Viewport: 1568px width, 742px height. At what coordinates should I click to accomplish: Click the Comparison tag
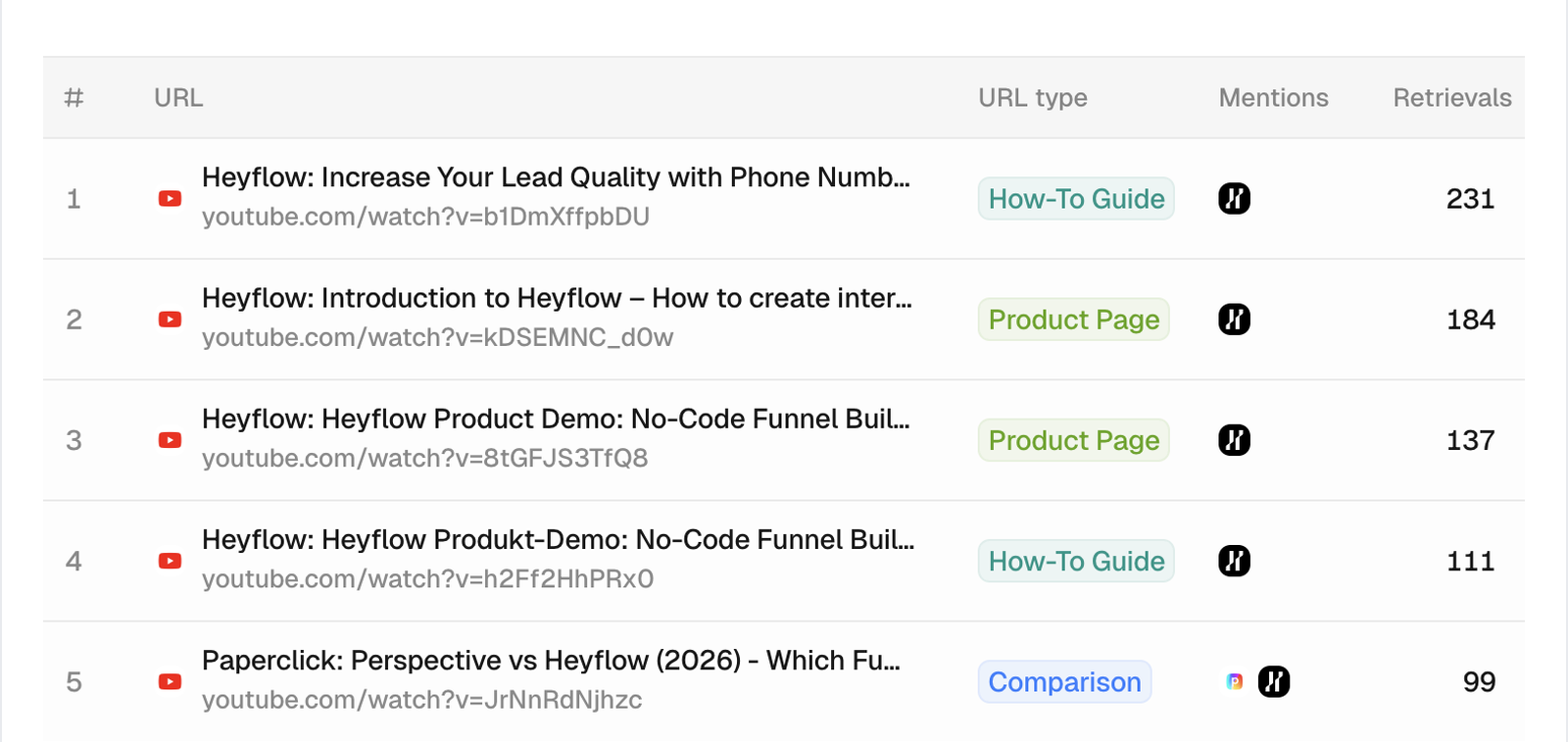pyautogui.click(x=1064, y=681)
